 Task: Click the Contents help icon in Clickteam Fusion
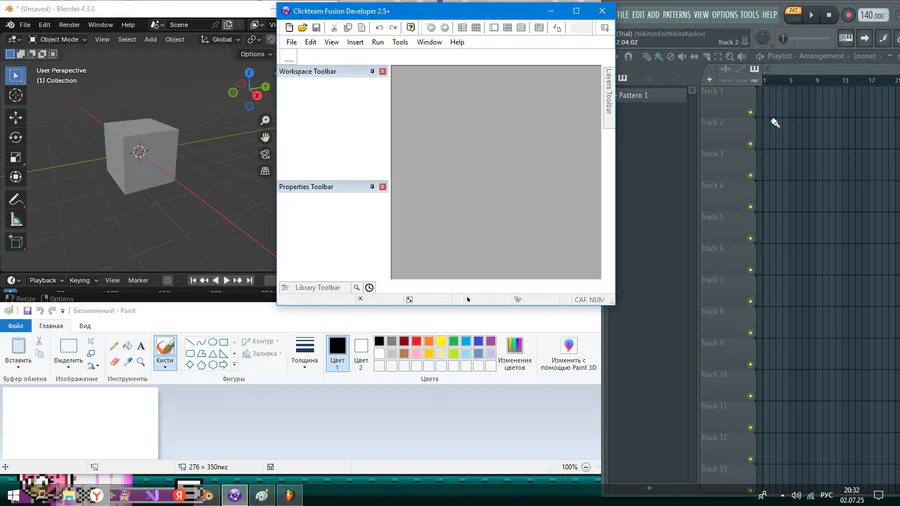click(410, 28)
